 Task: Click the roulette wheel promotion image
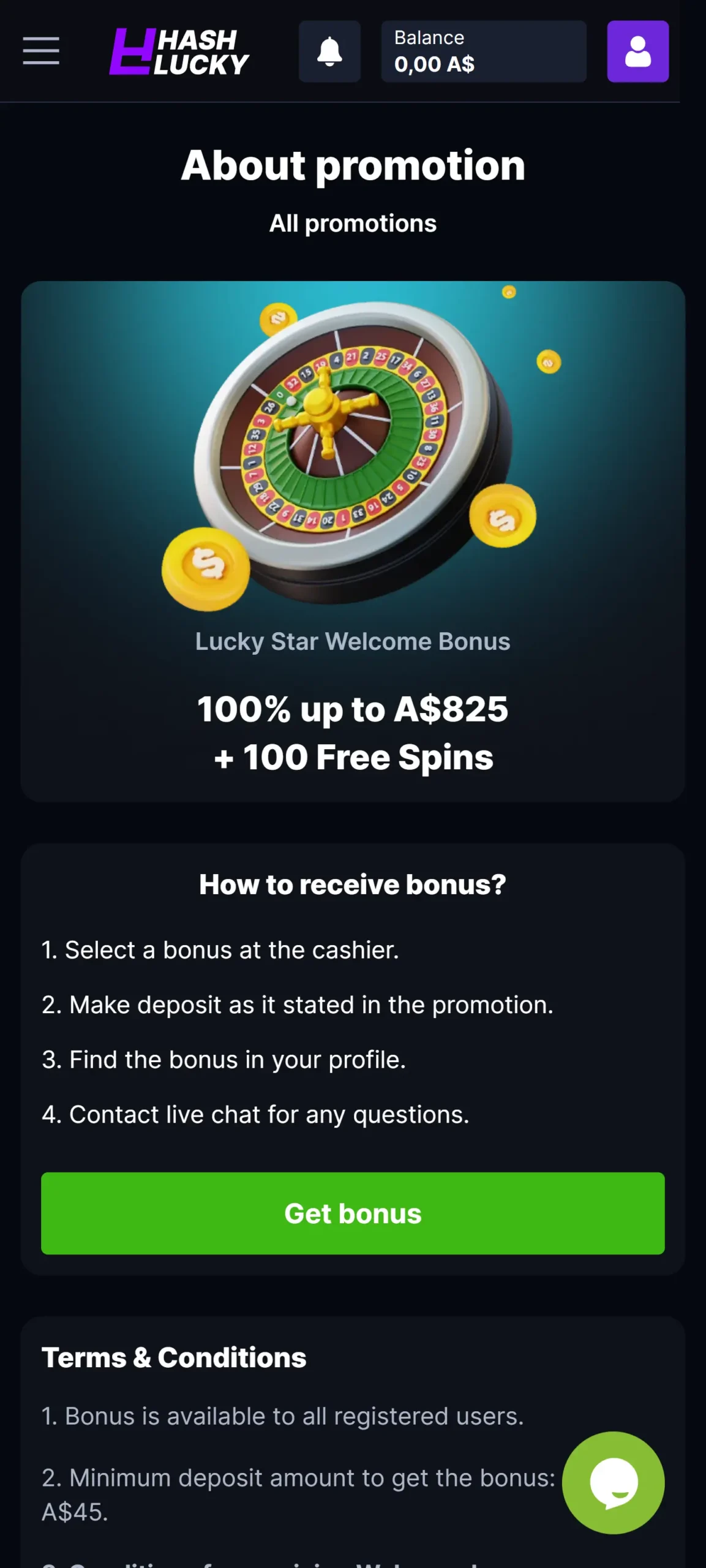coord(352,450)
